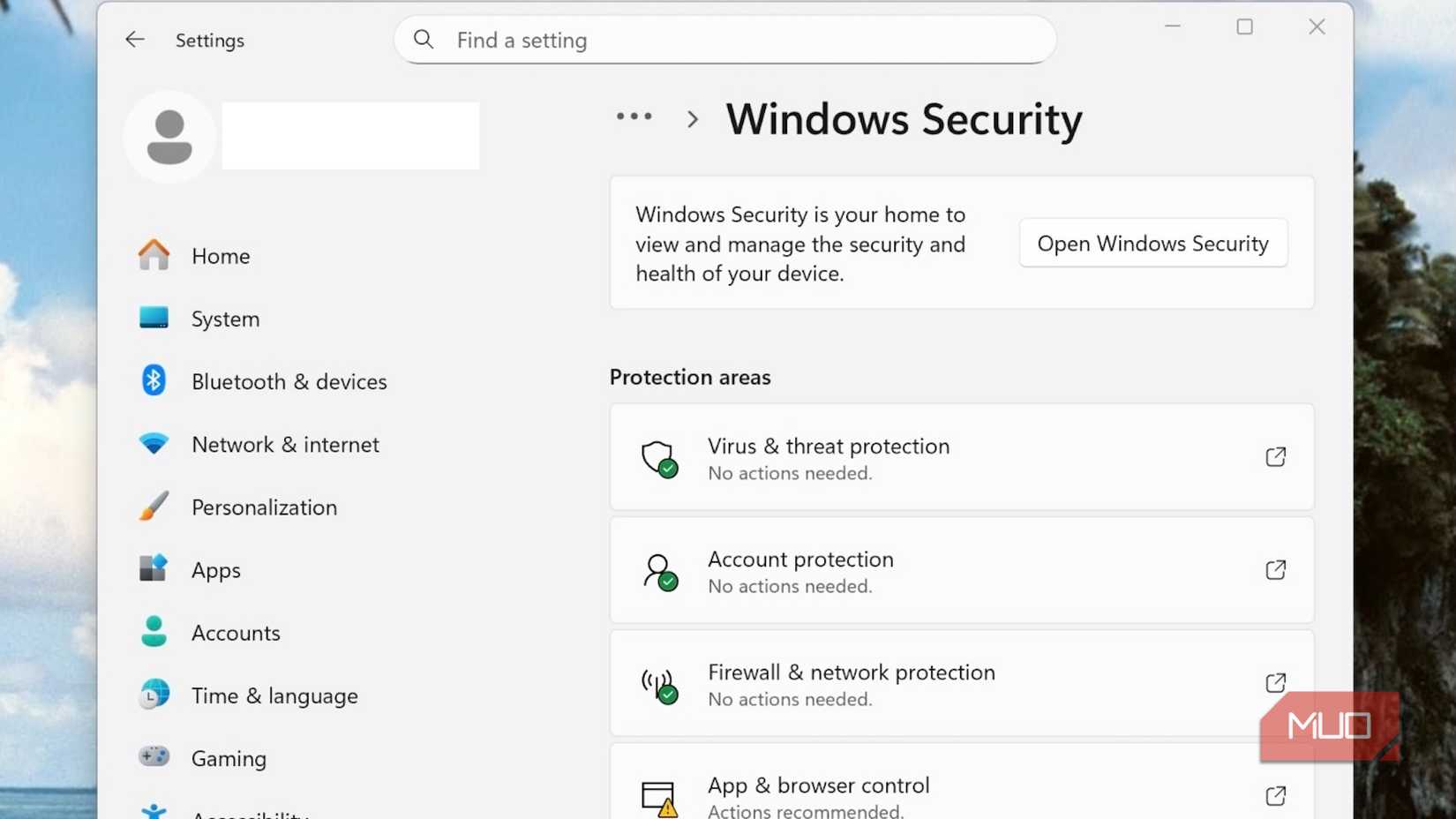Open Personalization paintbrush icon

(154, 507)
